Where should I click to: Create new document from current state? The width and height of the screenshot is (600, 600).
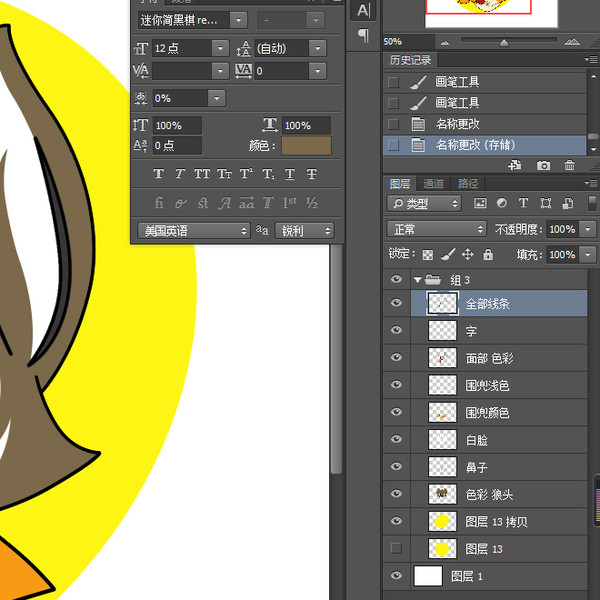[514, 165]
